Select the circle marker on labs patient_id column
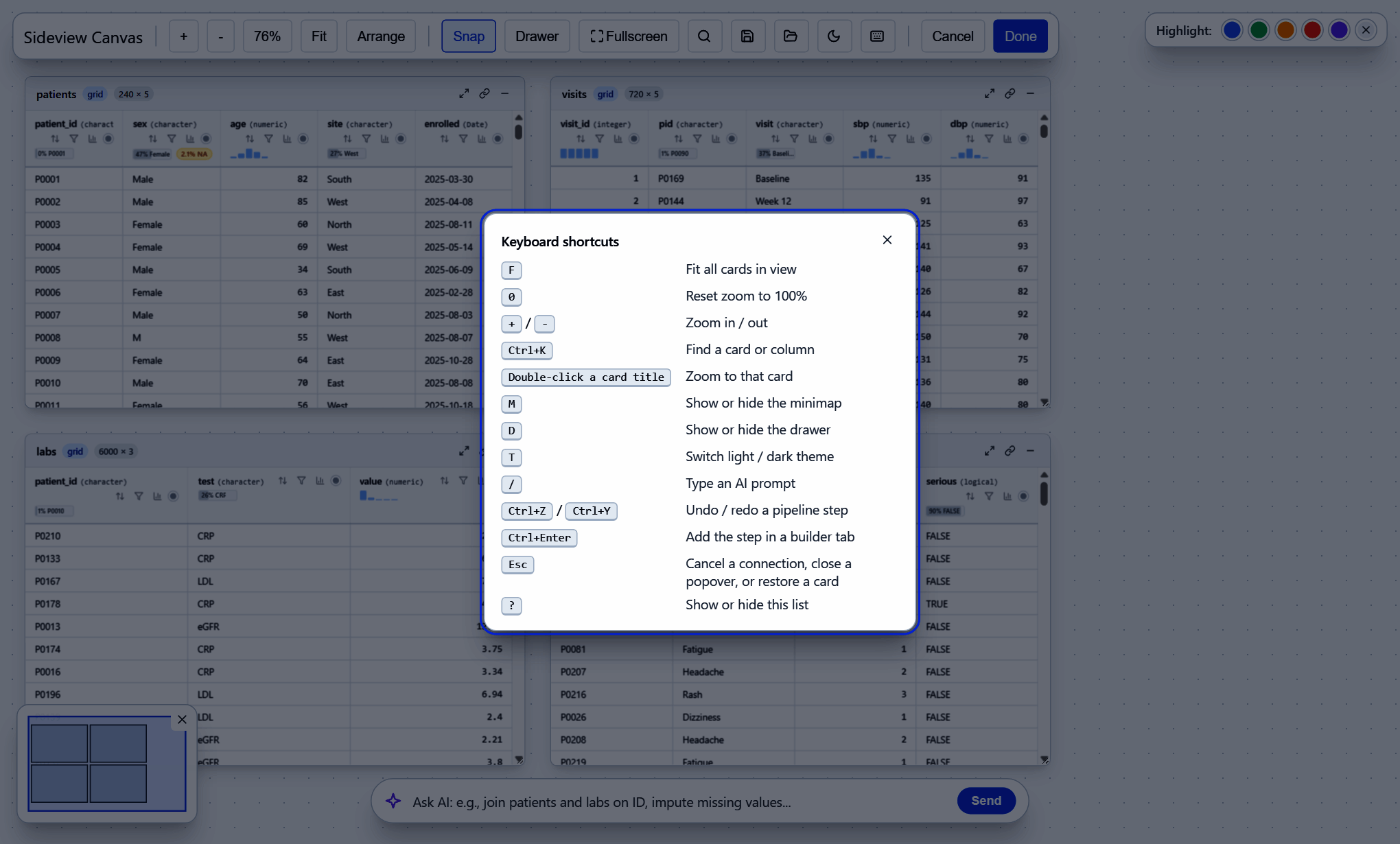 pyautogui.click(x=174, y=496)
